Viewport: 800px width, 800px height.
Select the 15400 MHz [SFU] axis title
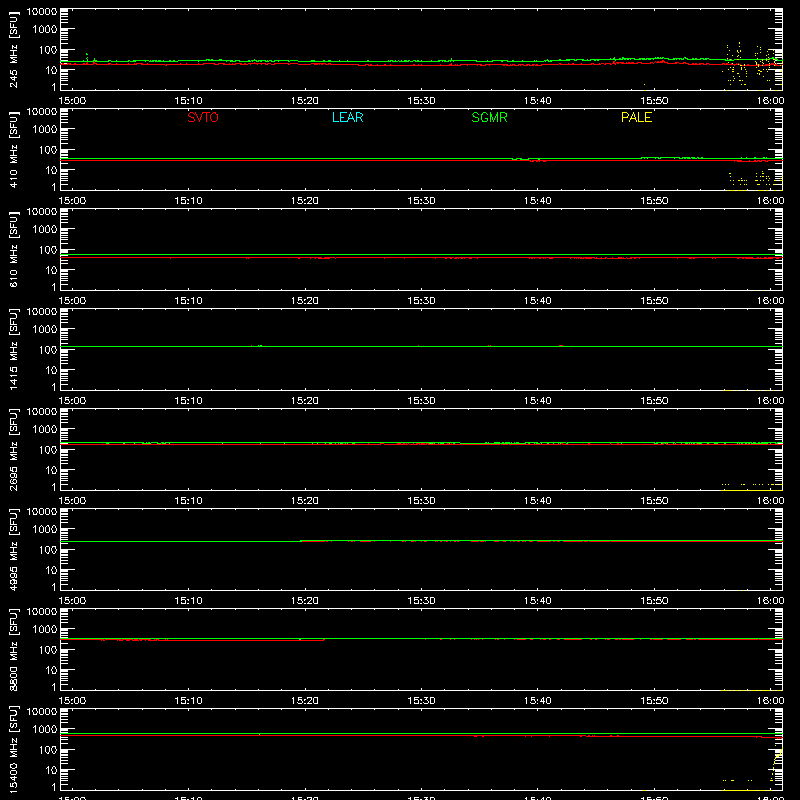14,749
